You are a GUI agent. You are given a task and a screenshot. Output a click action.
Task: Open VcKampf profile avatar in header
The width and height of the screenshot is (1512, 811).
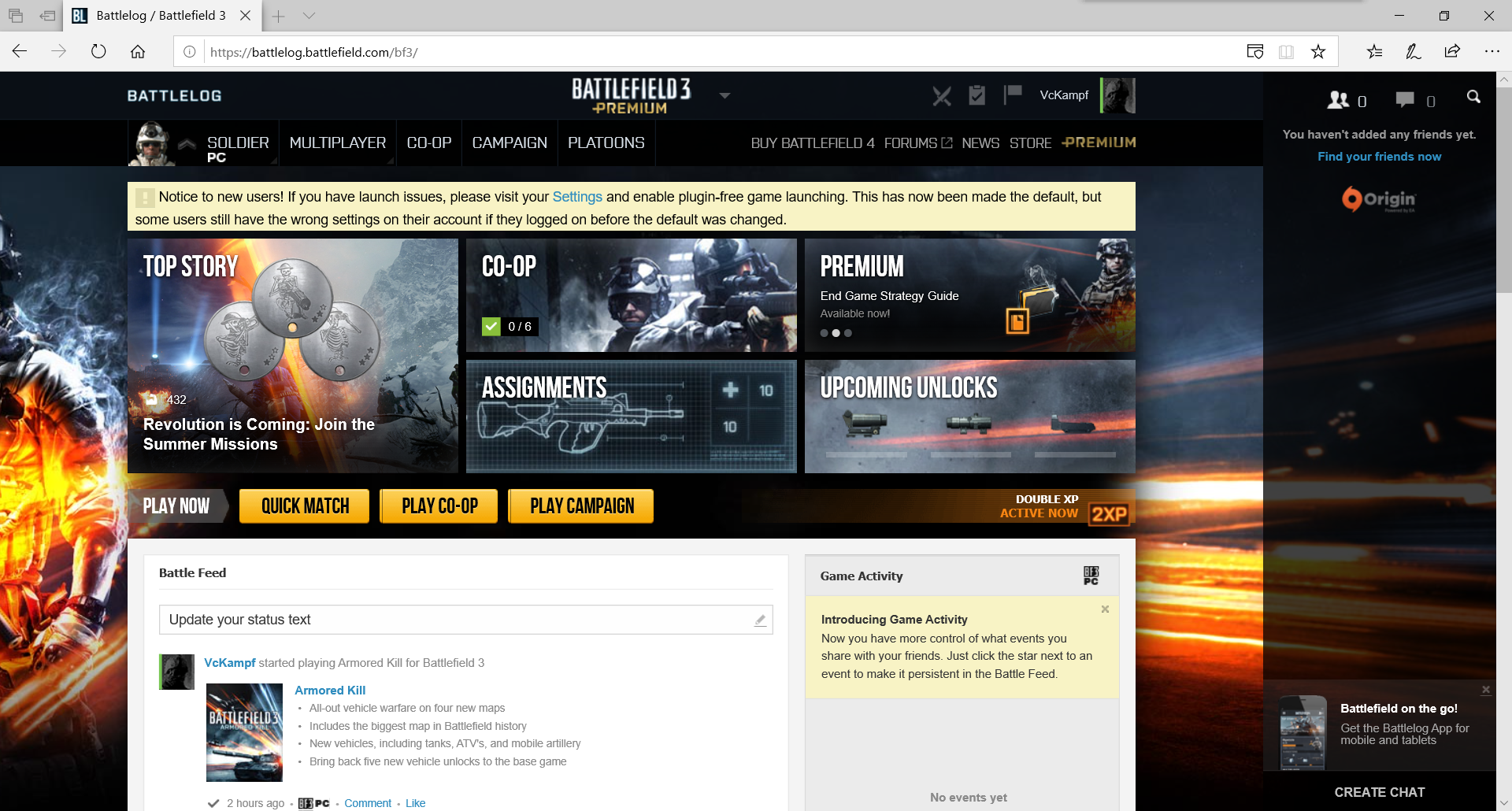(1117, 95)
